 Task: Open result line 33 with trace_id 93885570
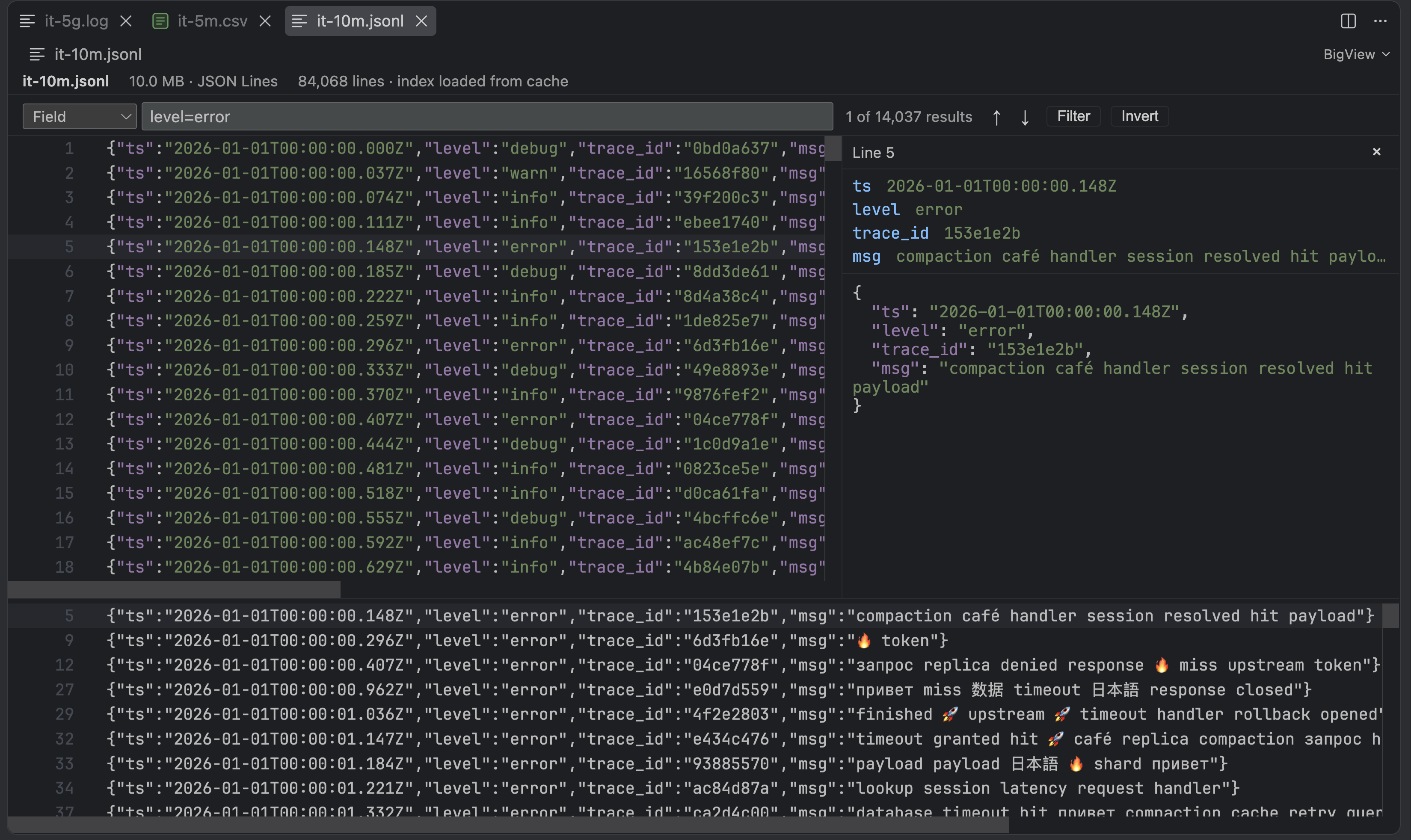coord(695,763)
